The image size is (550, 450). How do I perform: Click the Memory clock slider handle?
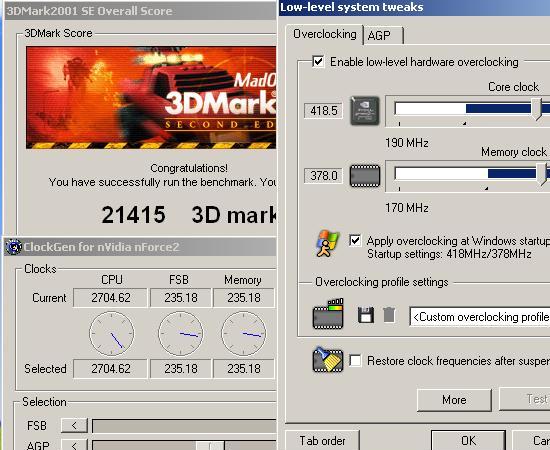[542, 174]
